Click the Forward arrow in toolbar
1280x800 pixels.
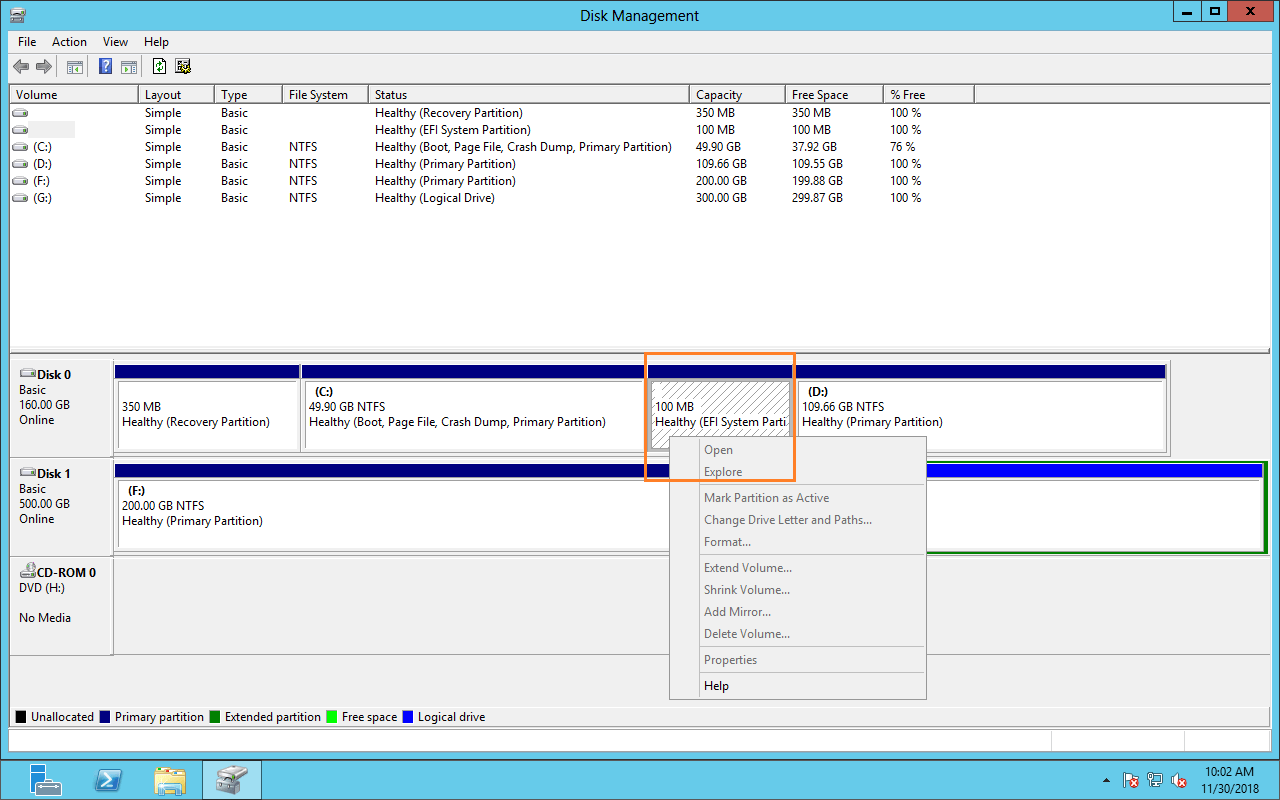(x=43, y=67)
